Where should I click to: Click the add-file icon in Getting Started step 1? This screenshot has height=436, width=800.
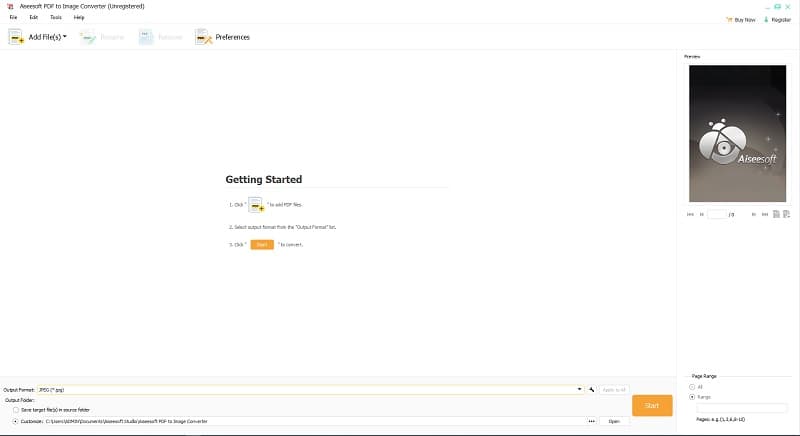[x=256, y=204]
